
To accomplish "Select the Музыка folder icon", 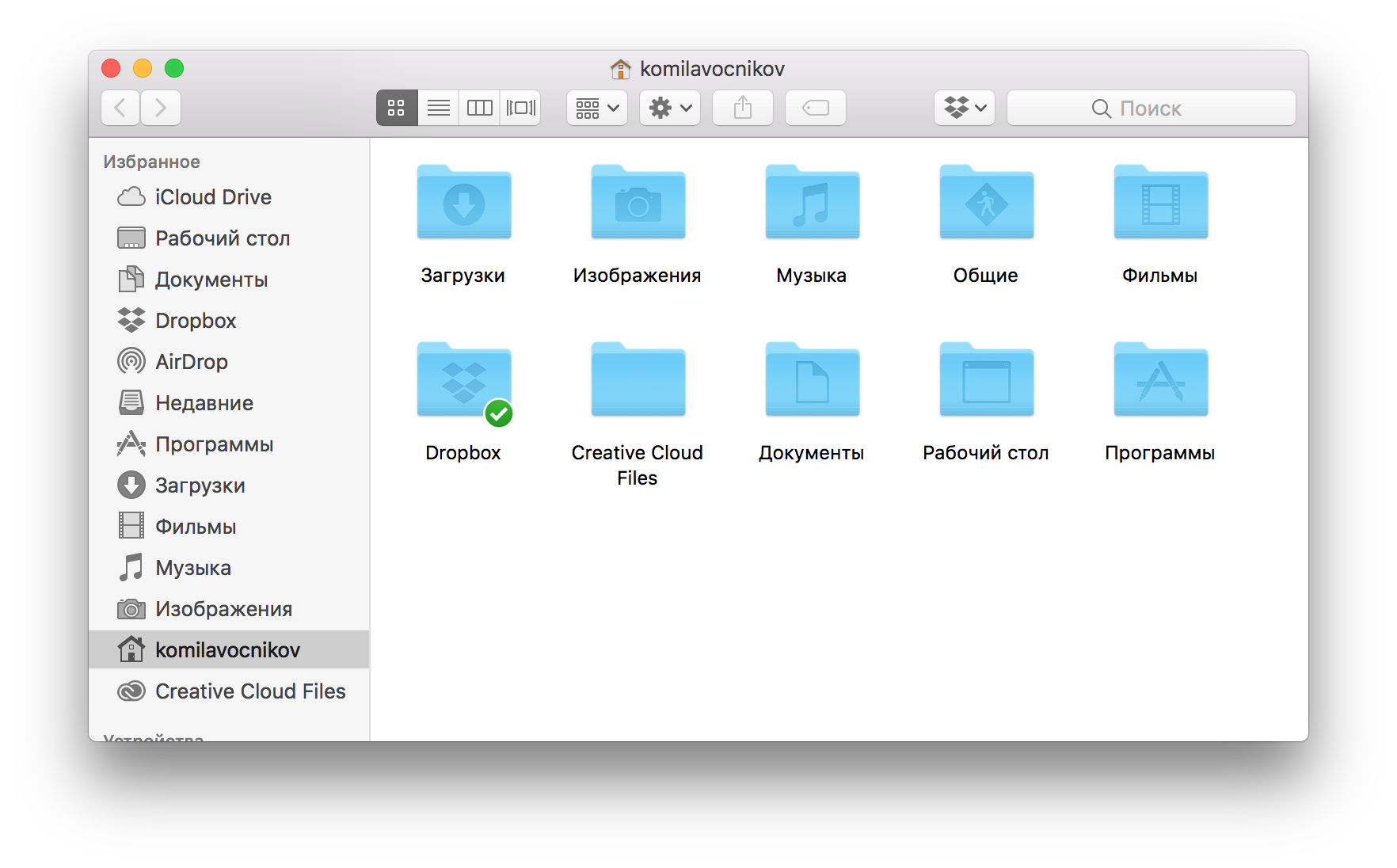I will coord(812,203).
